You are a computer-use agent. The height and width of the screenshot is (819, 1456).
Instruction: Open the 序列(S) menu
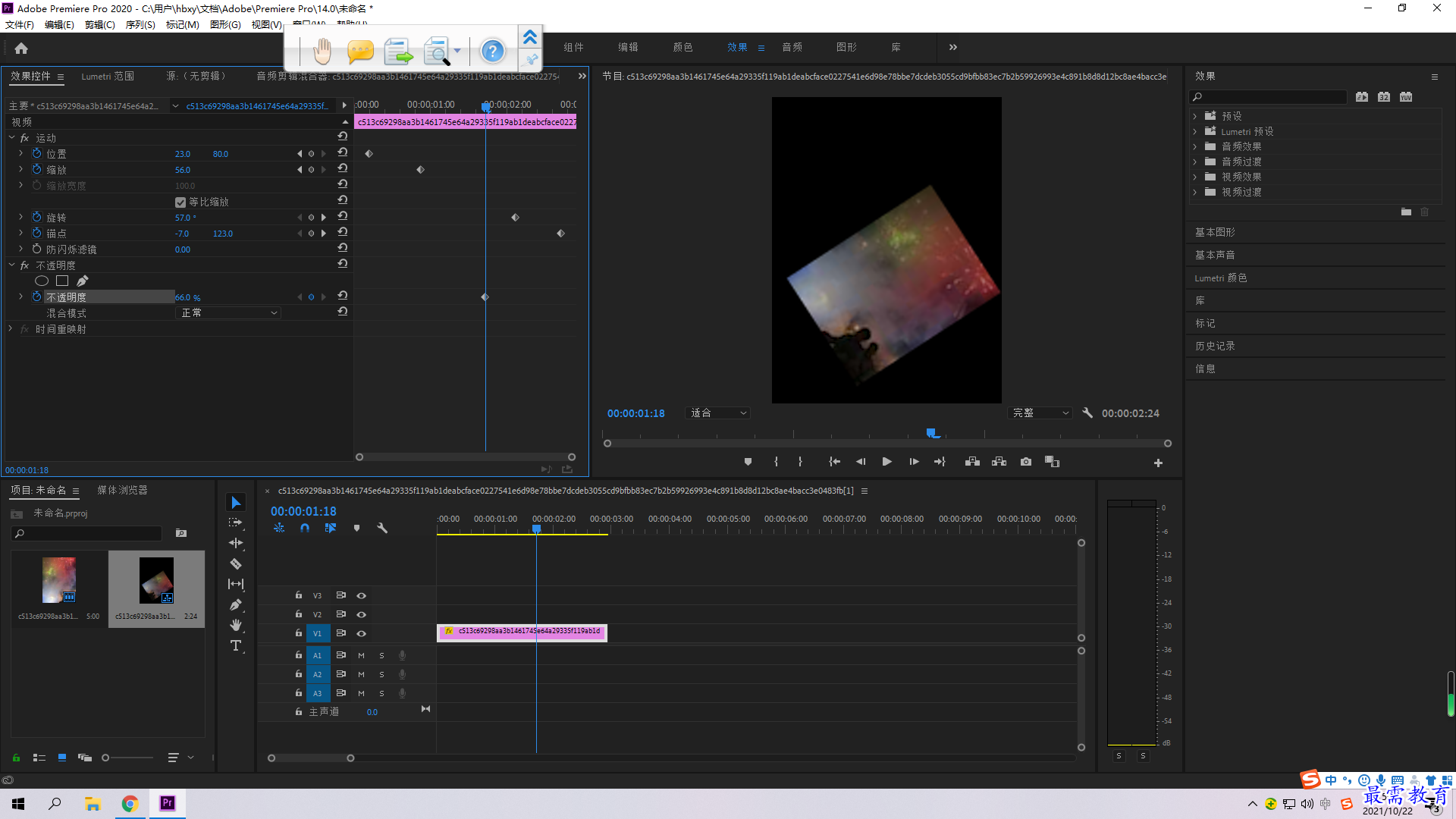(140, 24)
